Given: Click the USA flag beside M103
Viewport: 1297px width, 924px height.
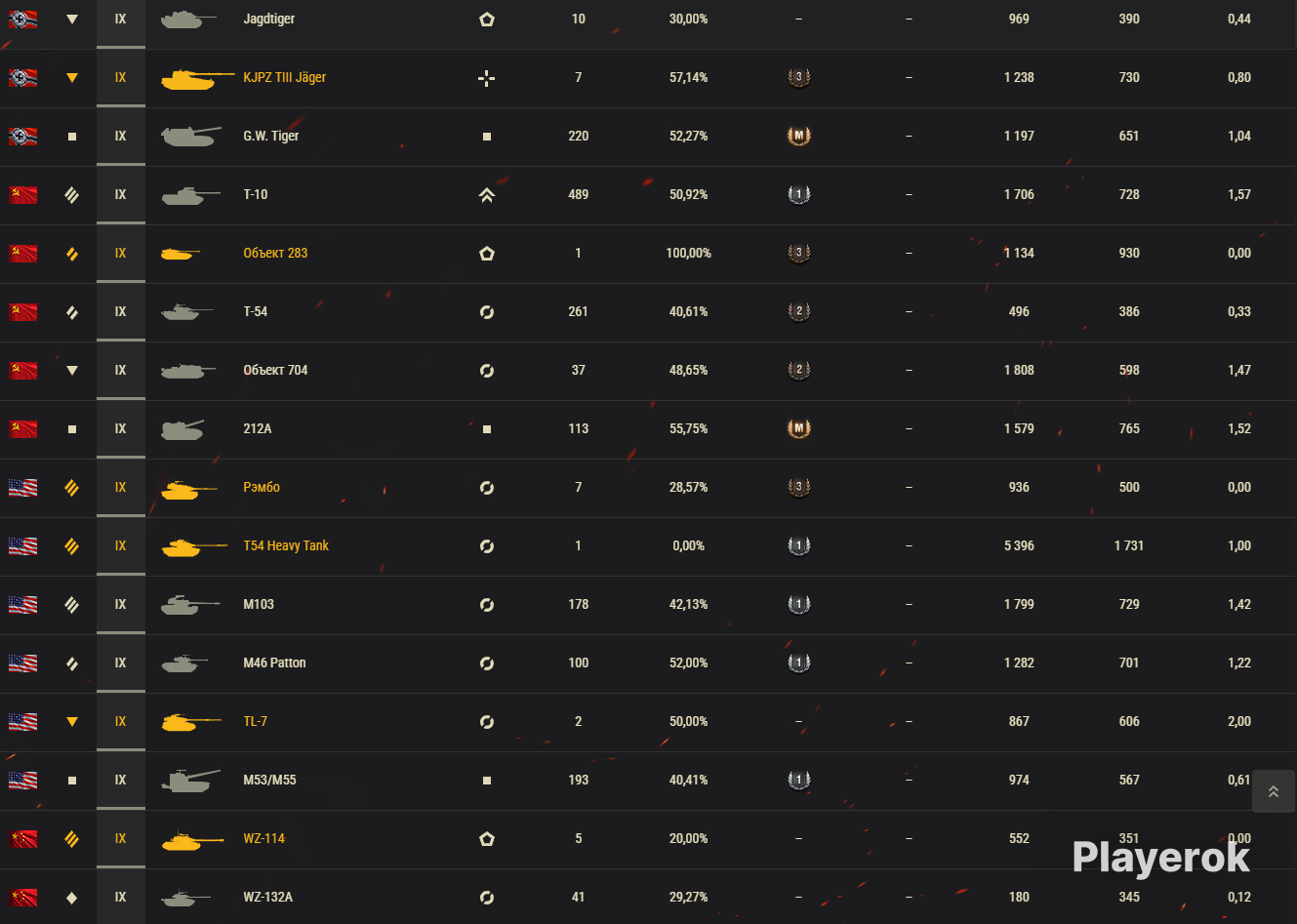Looking at the screenshot, I should point(22,605).
